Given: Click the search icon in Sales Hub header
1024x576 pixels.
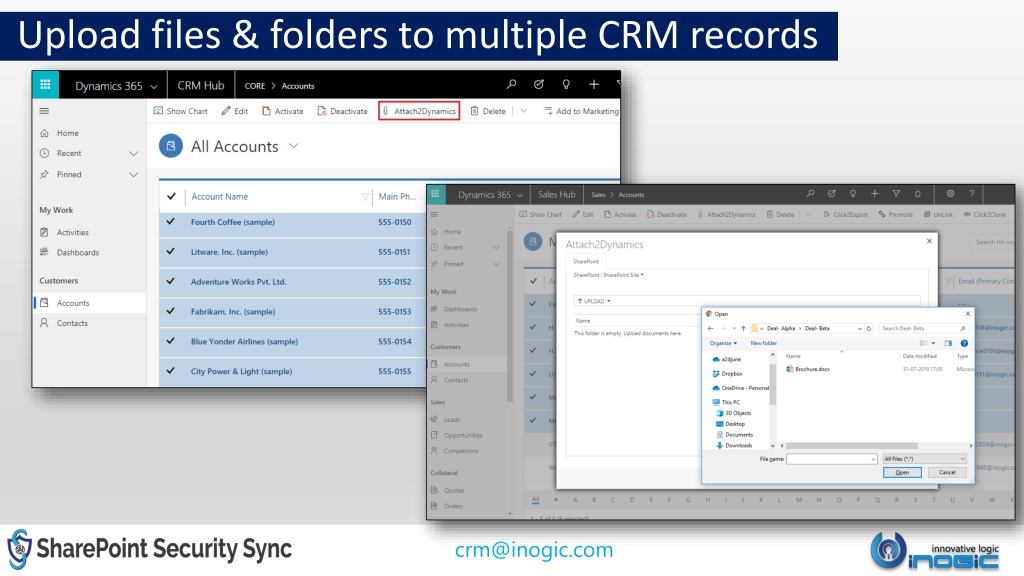Looking at the screenshot, I should 810,194.
